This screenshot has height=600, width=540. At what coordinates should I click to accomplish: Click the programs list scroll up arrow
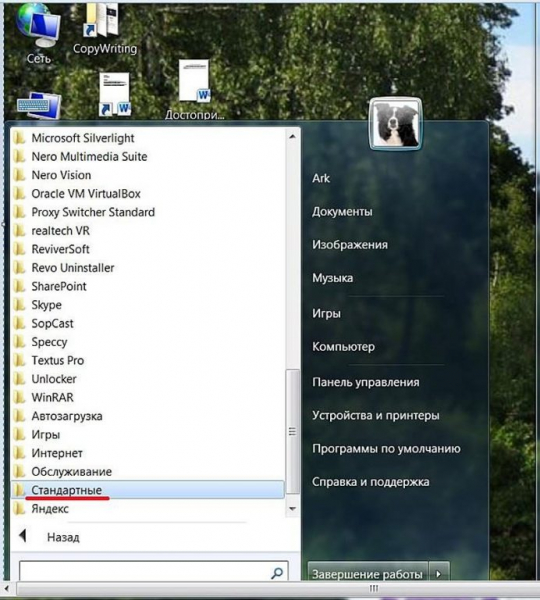pos(292,136)
